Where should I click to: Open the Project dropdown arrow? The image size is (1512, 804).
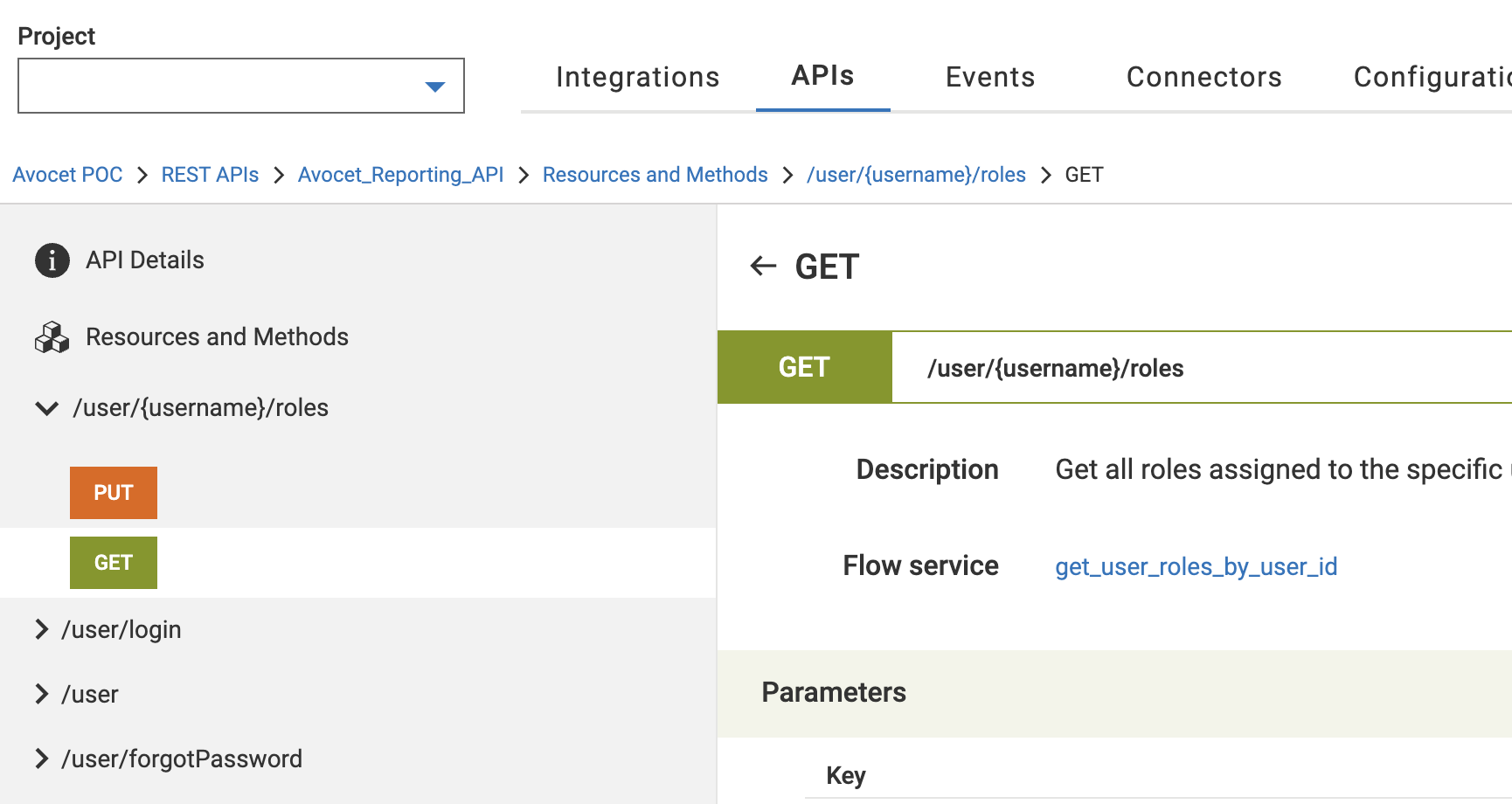[435, 87]
